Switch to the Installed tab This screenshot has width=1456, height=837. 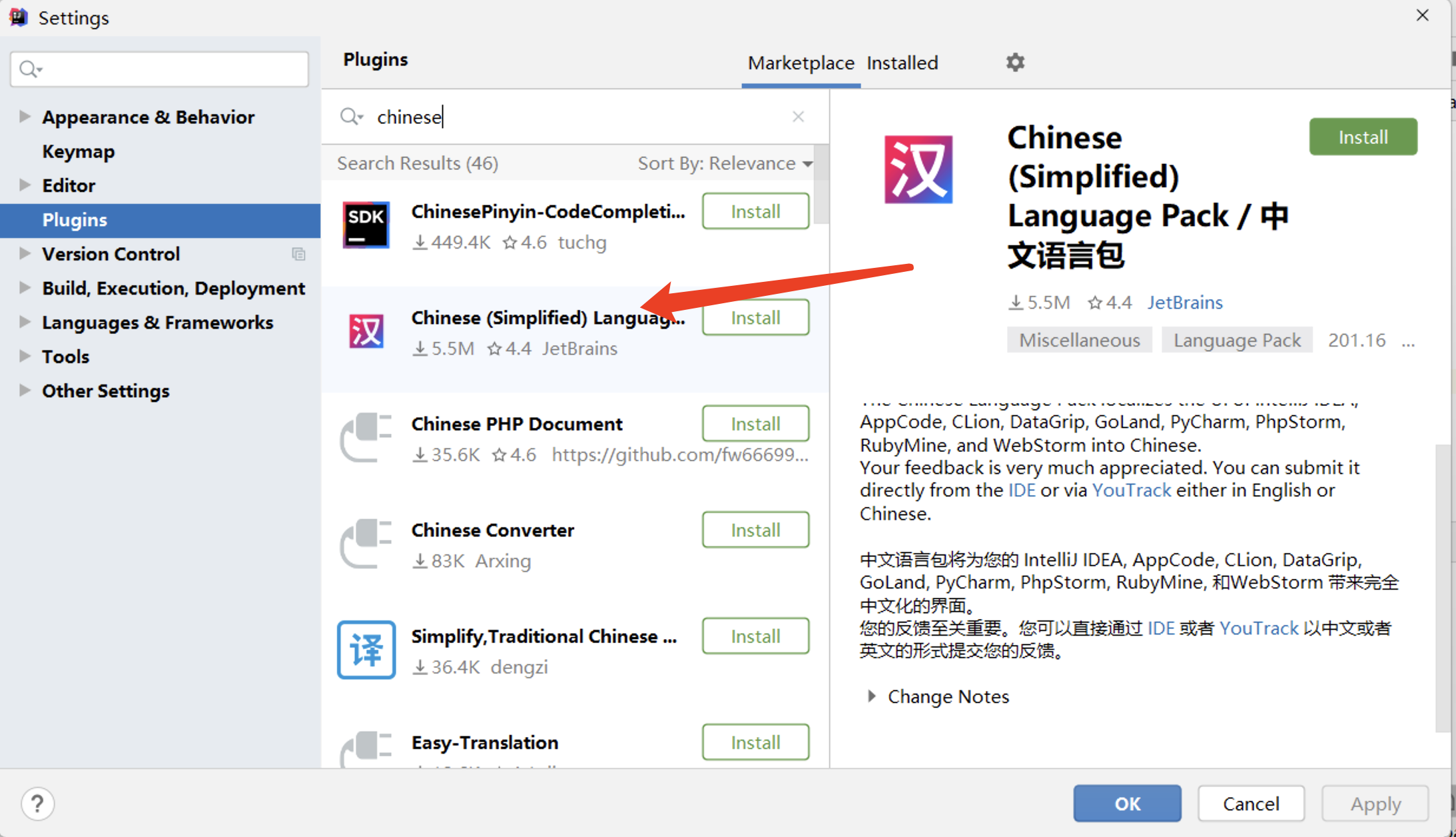pyautogui.click(x=901, y=62)
